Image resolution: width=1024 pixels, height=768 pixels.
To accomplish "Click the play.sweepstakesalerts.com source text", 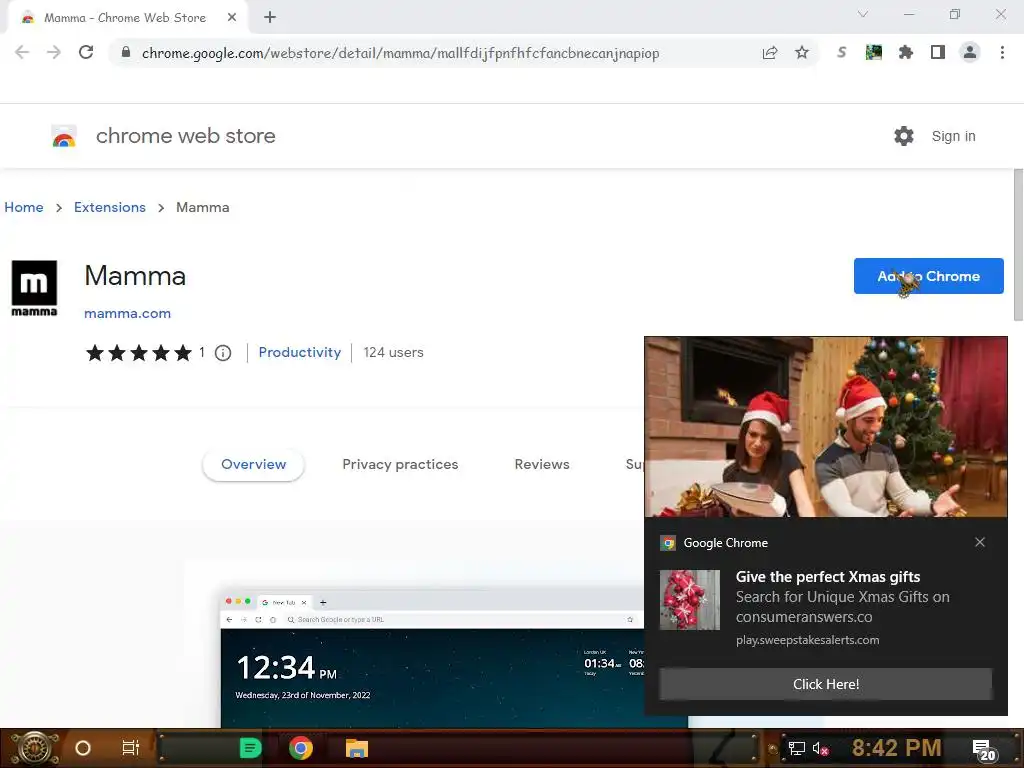I will coord(808,641).
